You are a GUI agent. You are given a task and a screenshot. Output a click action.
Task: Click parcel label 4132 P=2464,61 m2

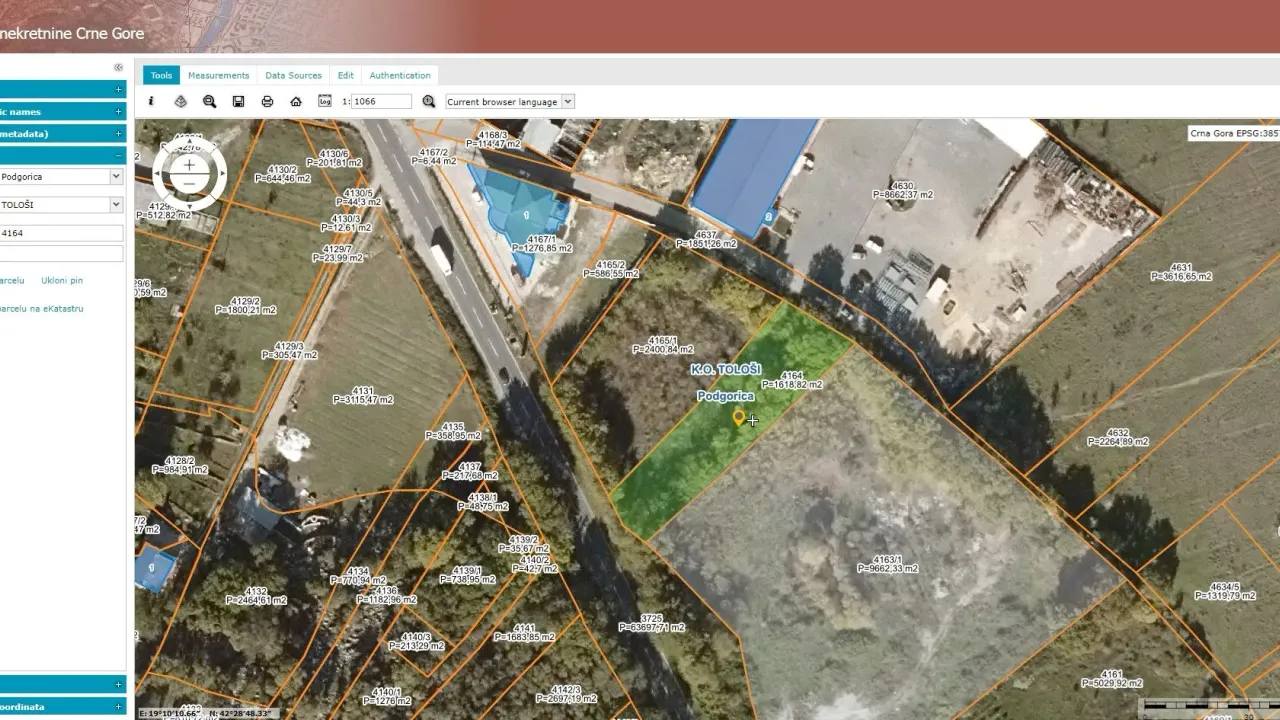256,596
